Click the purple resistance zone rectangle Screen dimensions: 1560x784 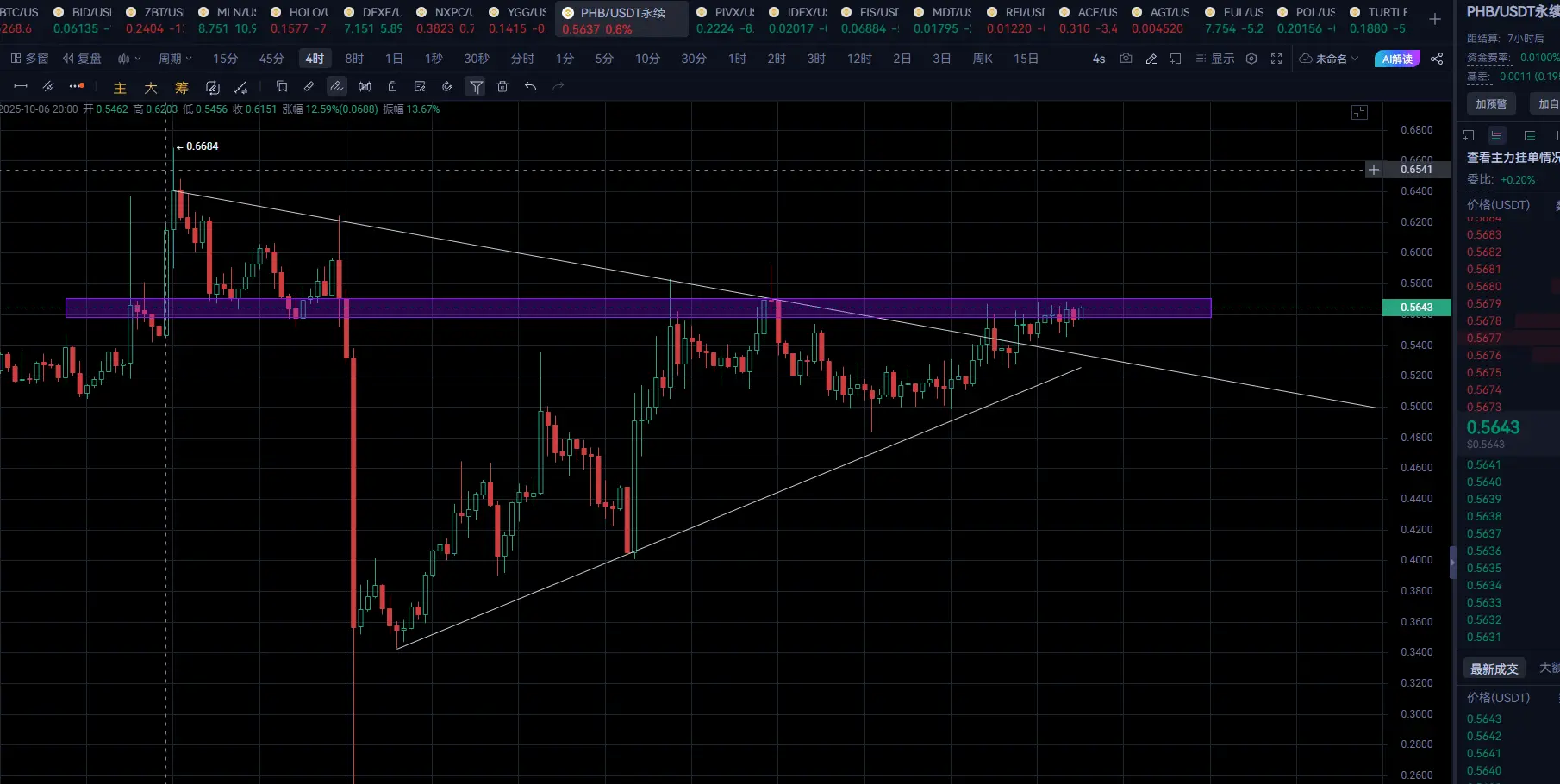point(639,308)
